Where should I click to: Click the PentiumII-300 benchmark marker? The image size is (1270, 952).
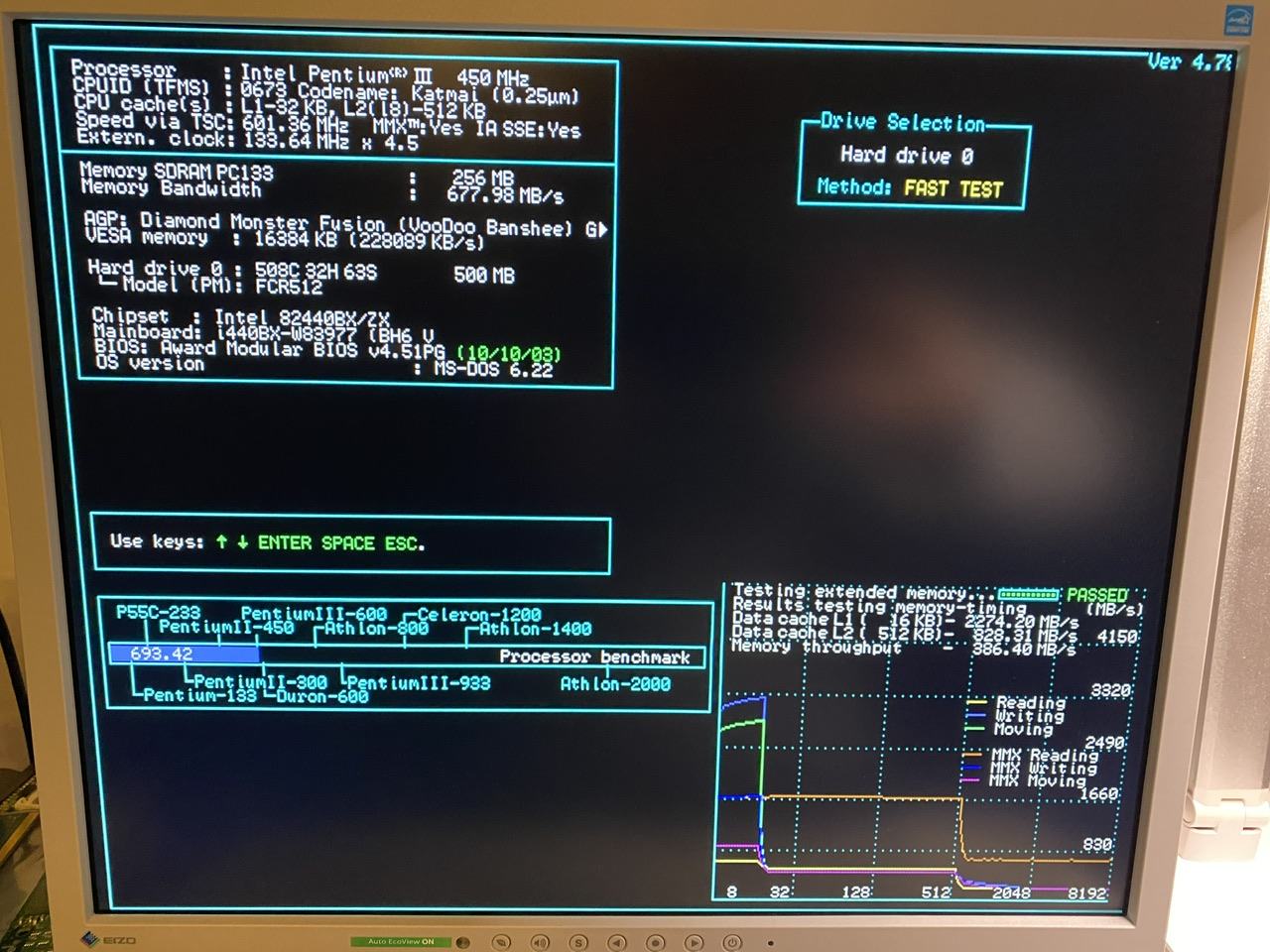coord(260,681)
